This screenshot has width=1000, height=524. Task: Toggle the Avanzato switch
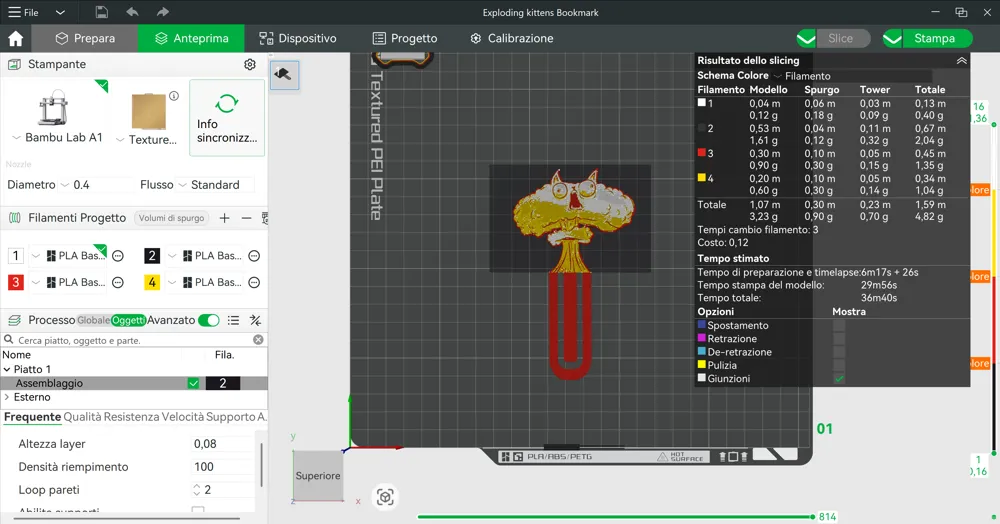point(209,320)
